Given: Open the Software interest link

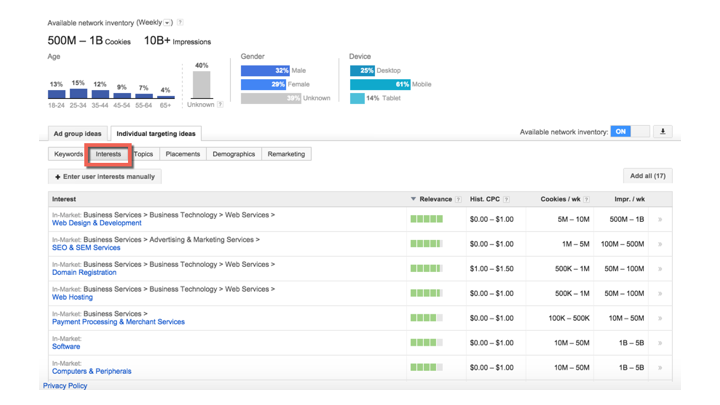Looking at the screenshot, I should 66,347.
